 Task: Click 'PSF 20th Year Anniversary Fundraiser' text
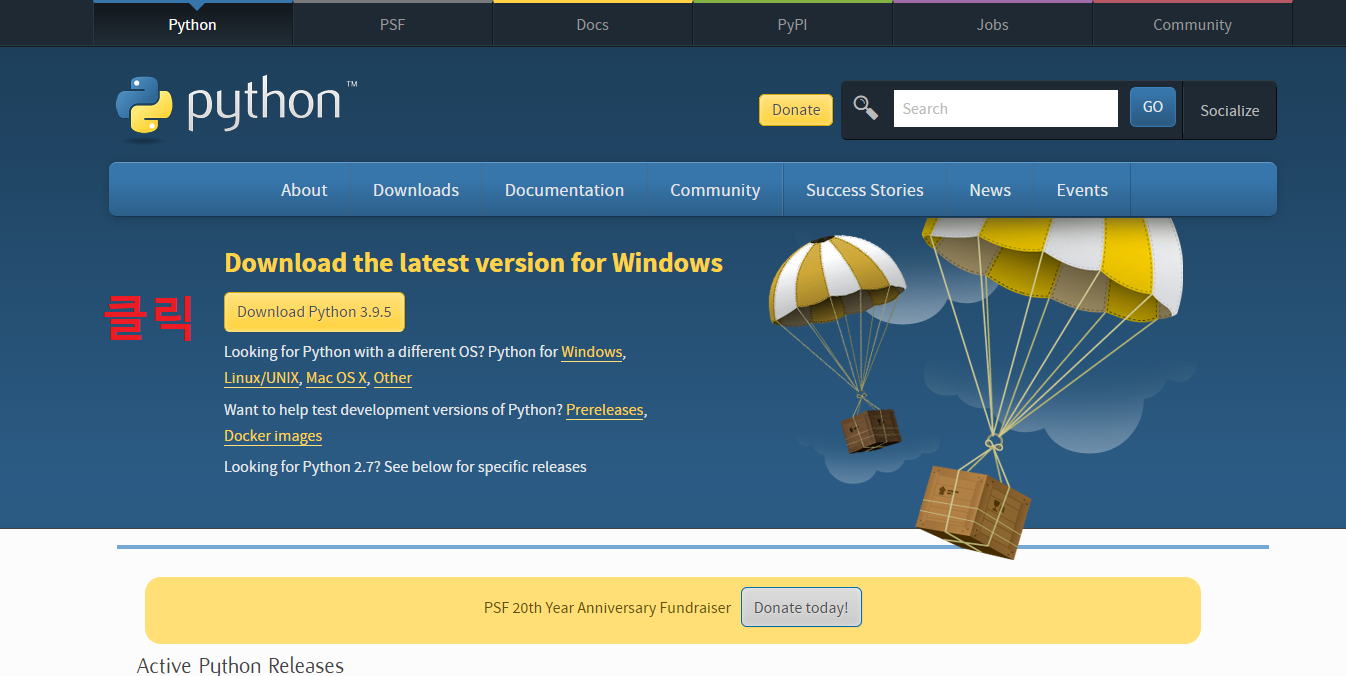607,608
